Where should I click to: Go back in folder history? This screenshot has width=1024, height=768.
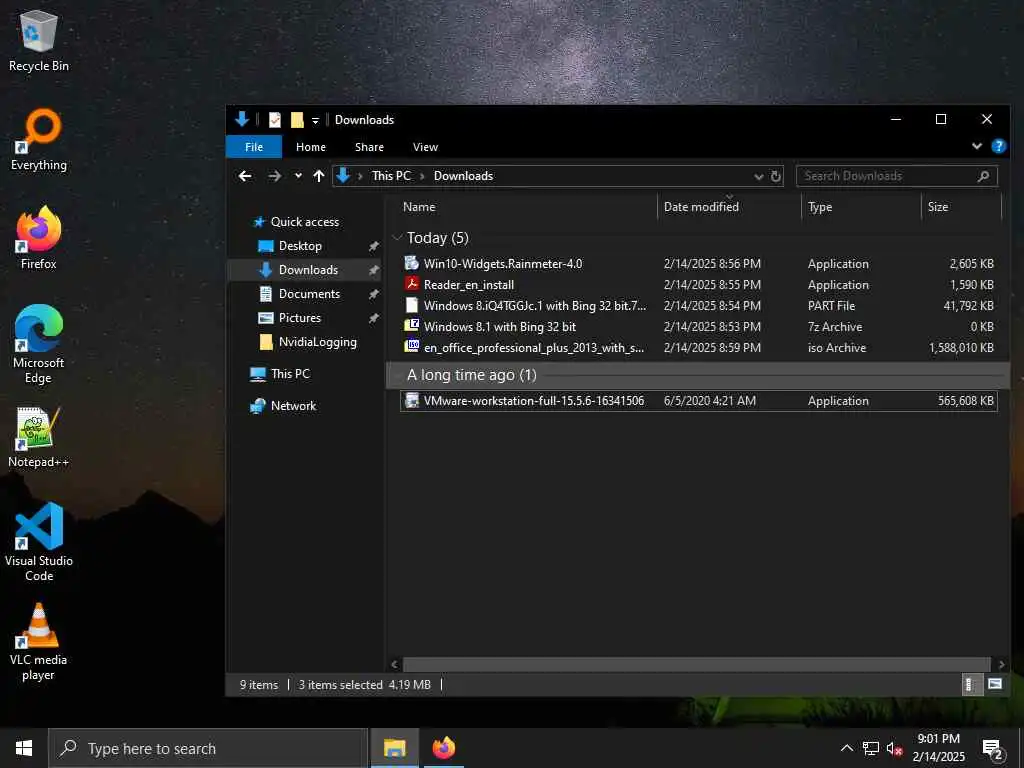pyautogui.click(x=245, y=176)
